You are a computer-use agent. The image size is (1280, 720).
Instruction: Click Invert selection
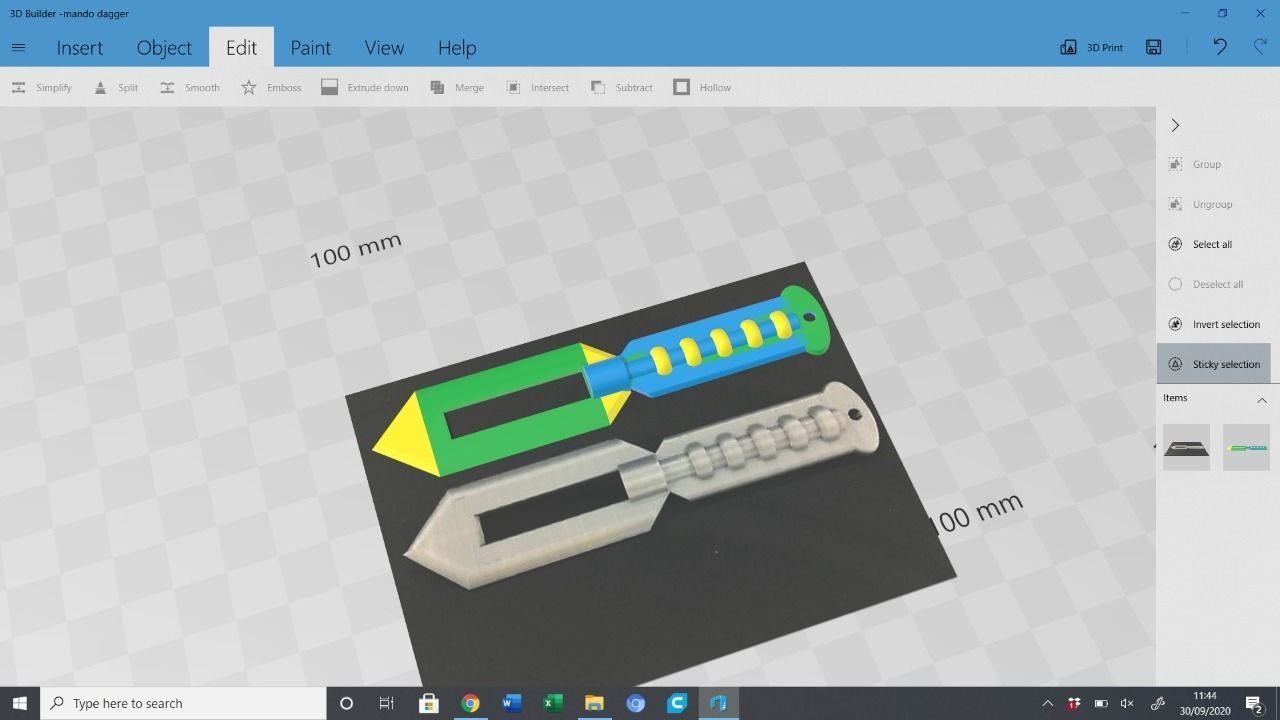[1214, 324]
